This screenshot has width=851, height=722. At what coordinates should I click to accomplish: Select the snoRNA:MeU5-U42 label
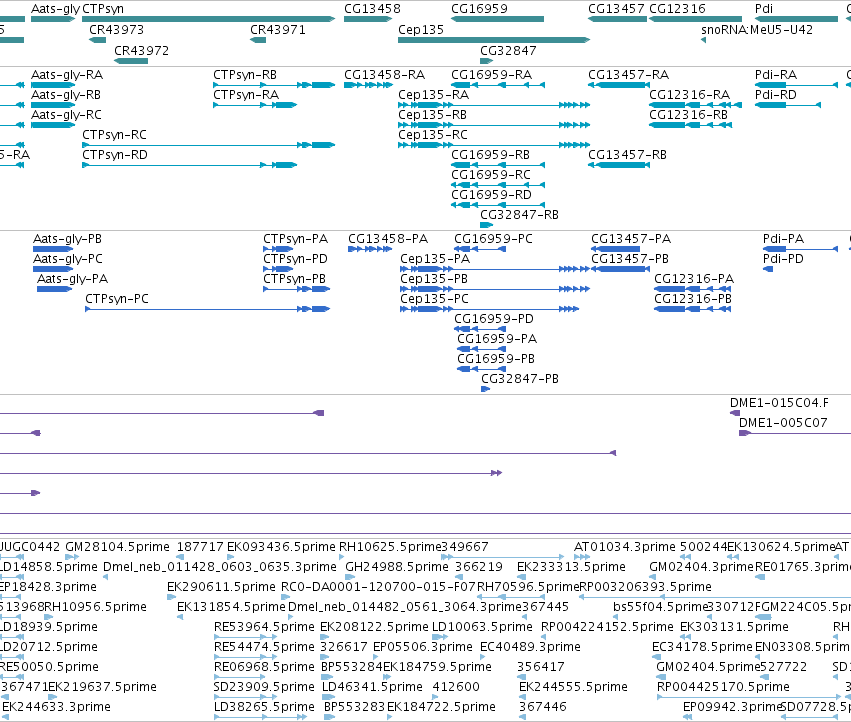[x=757, y=29]
